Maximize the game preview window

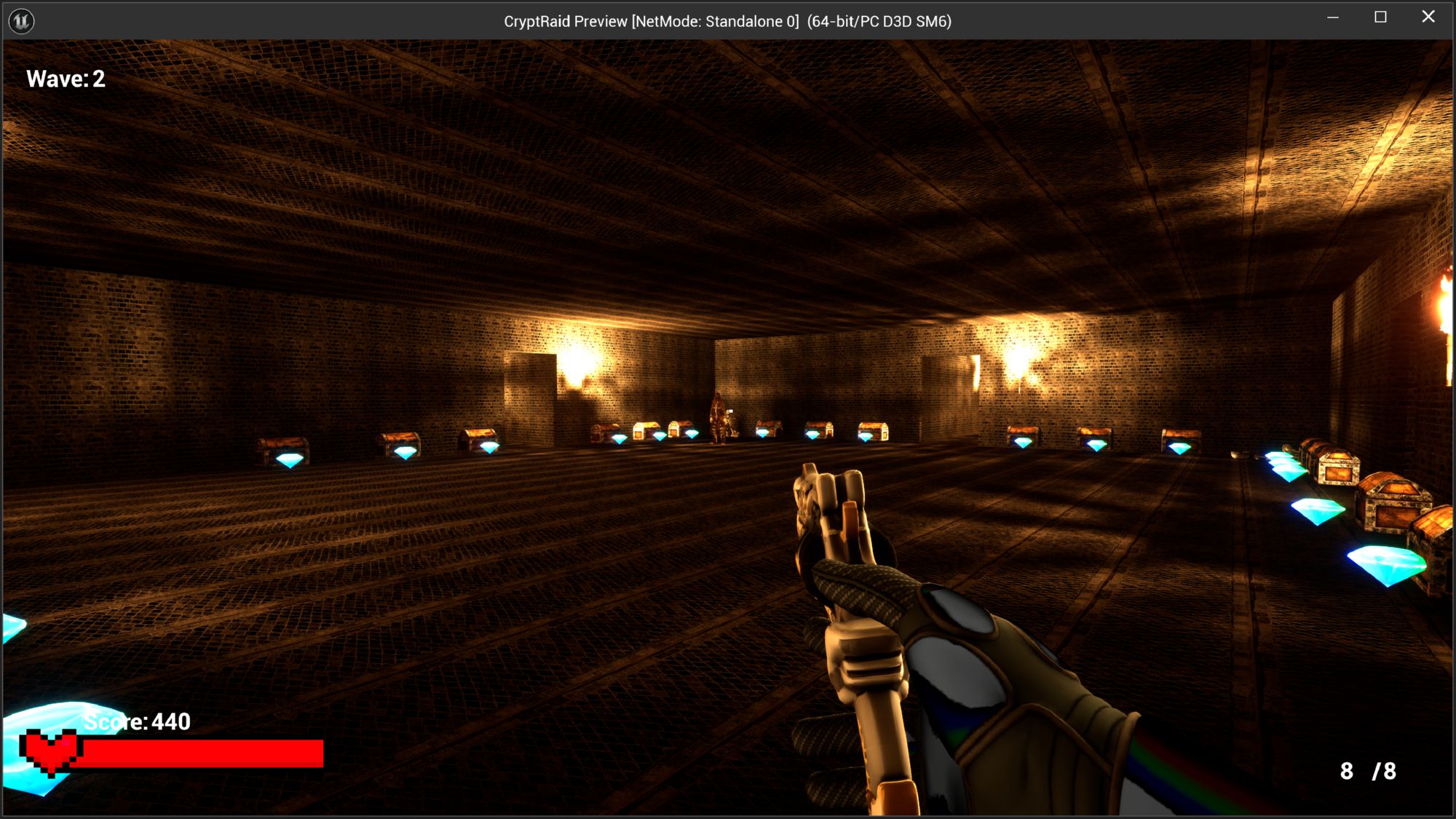pyautogui.click(x=1380, y=17)
